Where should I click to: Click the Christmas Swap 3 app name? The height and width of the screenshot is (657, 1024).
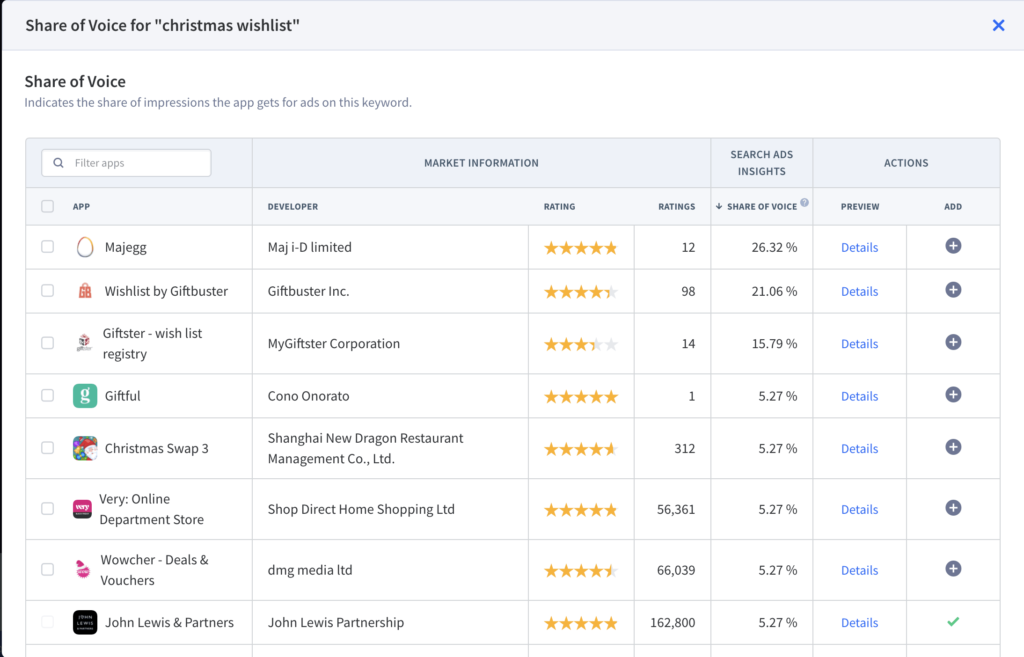point(157,449)
